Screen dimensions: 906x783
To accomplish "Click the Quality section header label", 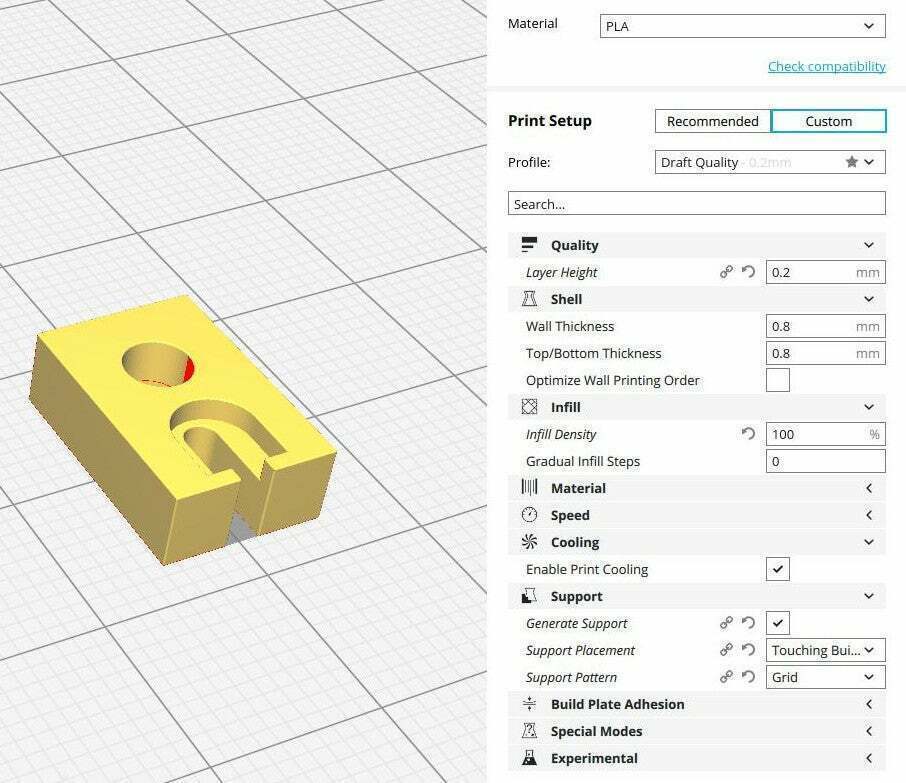I will point(574,245).
